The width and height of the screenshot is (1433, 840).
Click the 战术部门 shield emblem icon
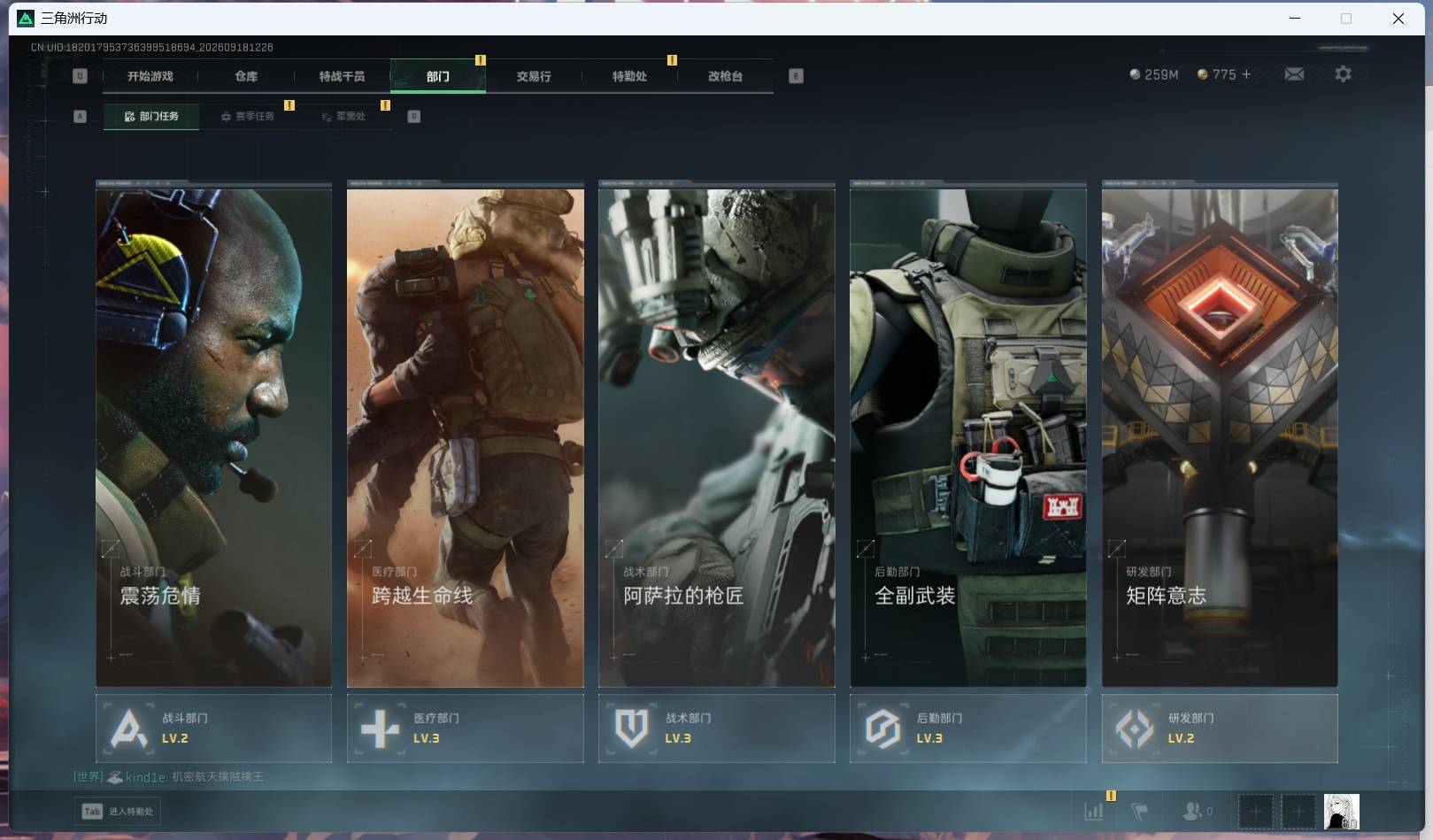pyautogui.click(x=632, y=728)
